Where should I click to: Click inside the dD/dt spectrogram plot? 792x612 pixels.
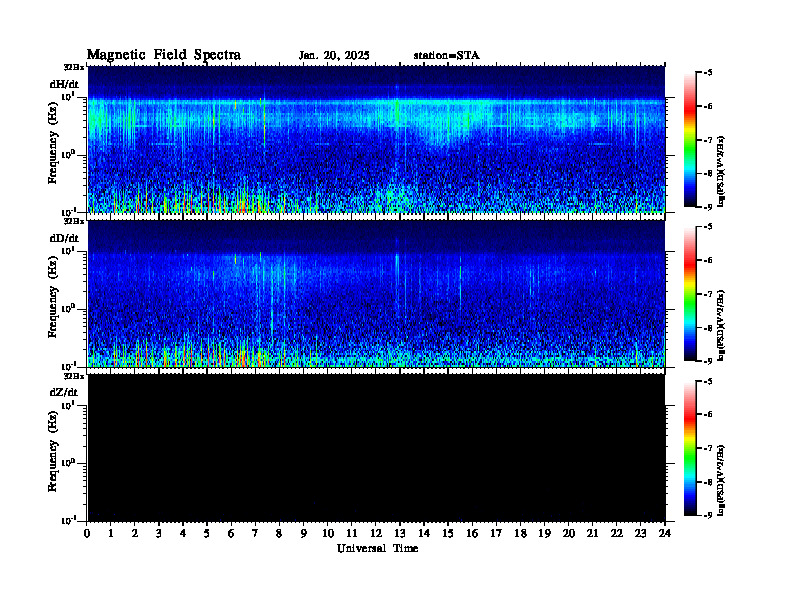(376, 294)
